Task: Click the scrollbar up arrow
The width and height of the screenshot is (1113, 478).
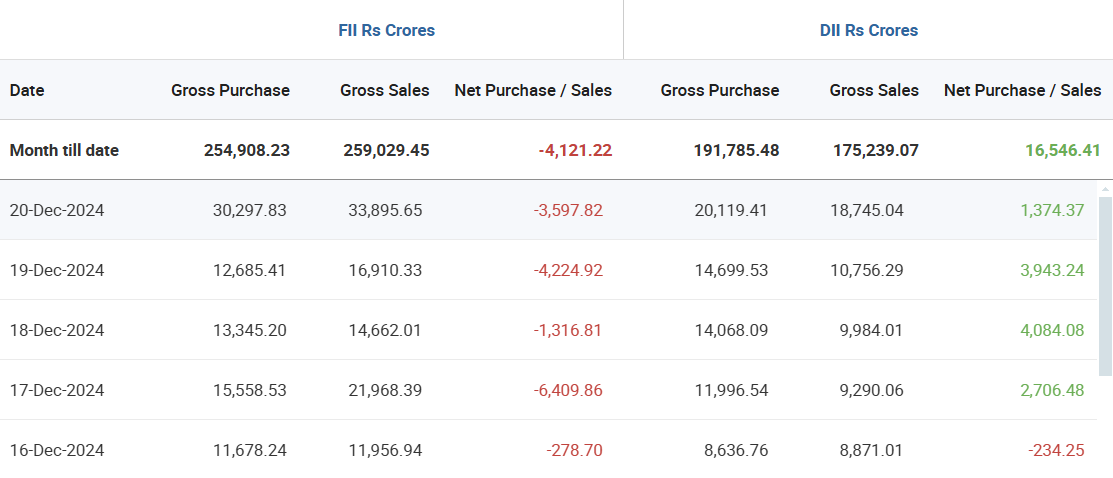Action: (1105, 188)
